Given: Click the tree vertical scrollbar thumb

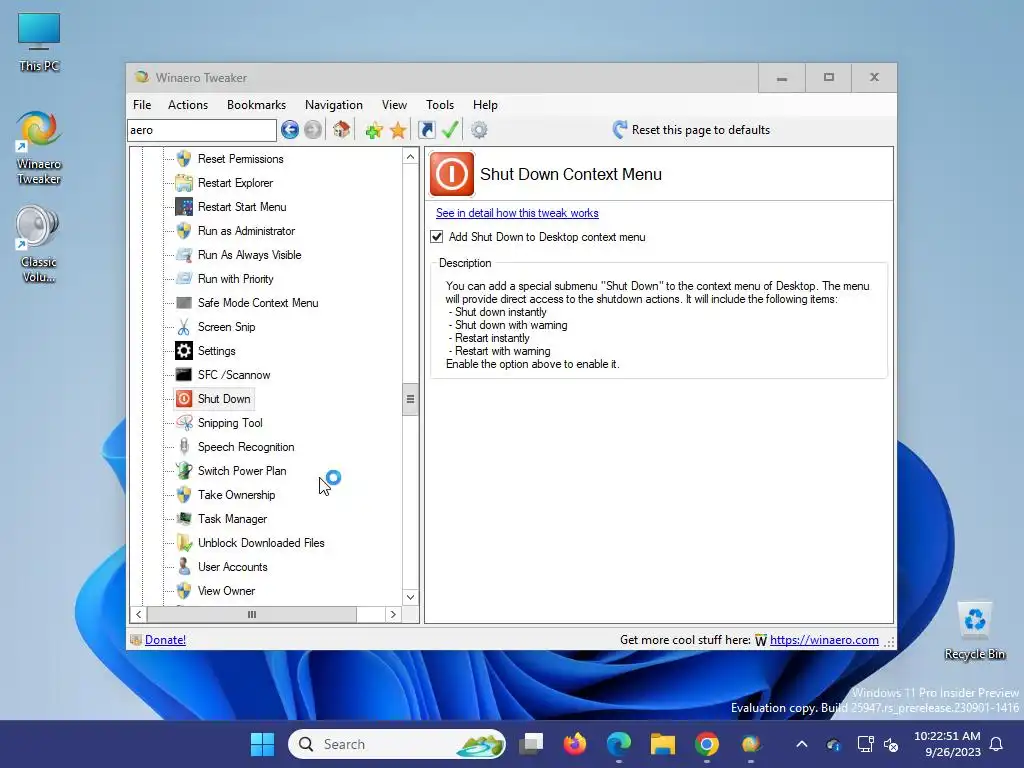Looking at the screenshot, I should pos(410,399).
